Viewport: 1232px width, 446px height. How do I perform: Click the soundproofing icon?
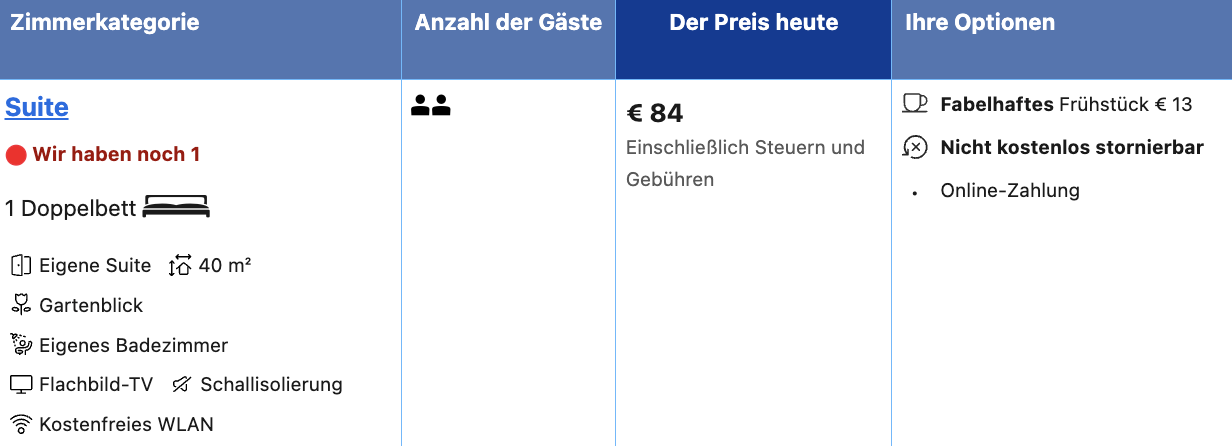[x=181, y=384]
